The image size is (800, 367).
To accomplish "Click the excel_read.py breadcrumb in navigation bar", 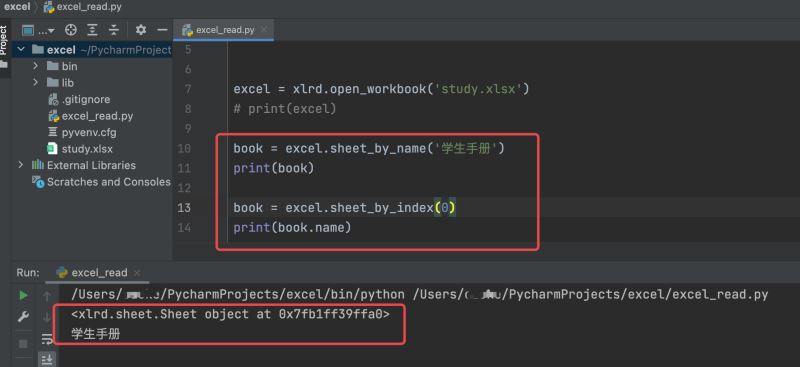I will (83, 7).
